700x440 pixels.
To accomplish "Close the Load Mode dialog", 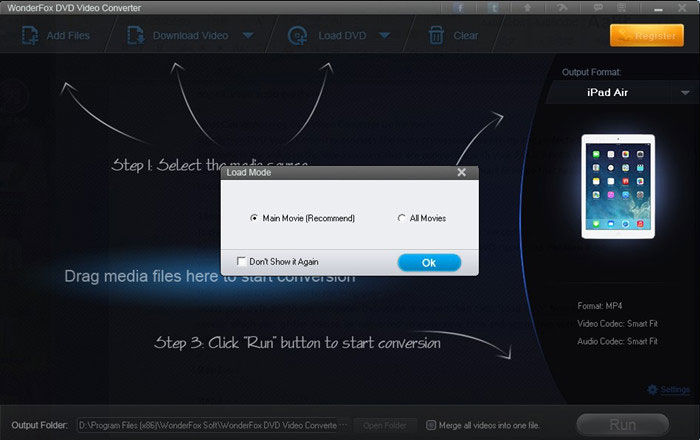I will (x=462, y=172).
